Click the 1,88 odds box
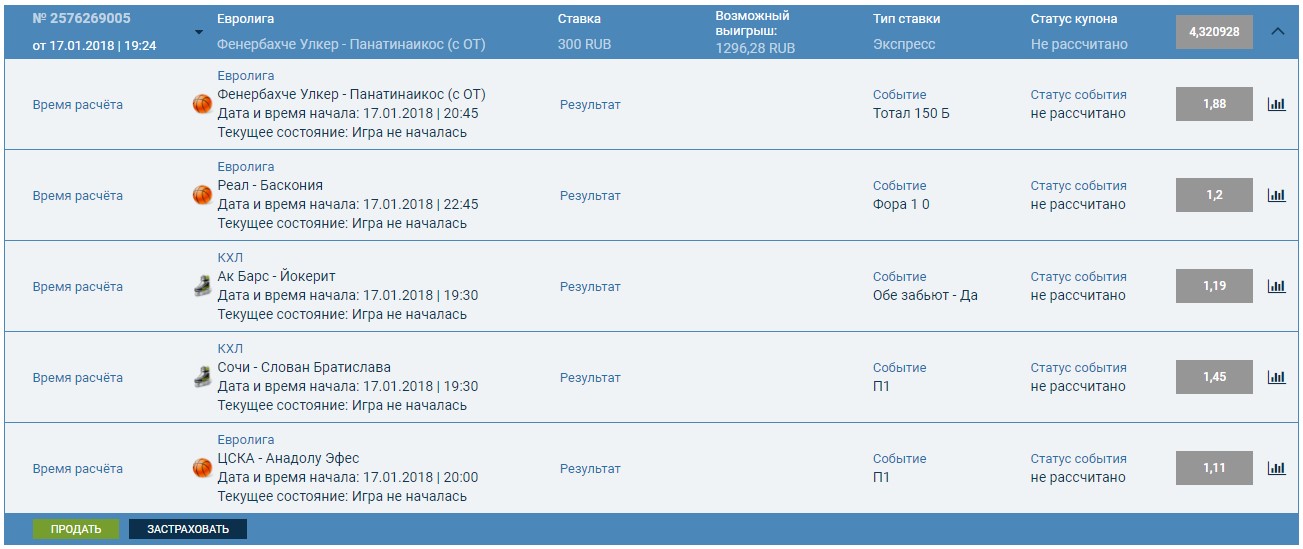Image resolution: width=1303 pixels, height=549 pixels. tap(1214, 104)
